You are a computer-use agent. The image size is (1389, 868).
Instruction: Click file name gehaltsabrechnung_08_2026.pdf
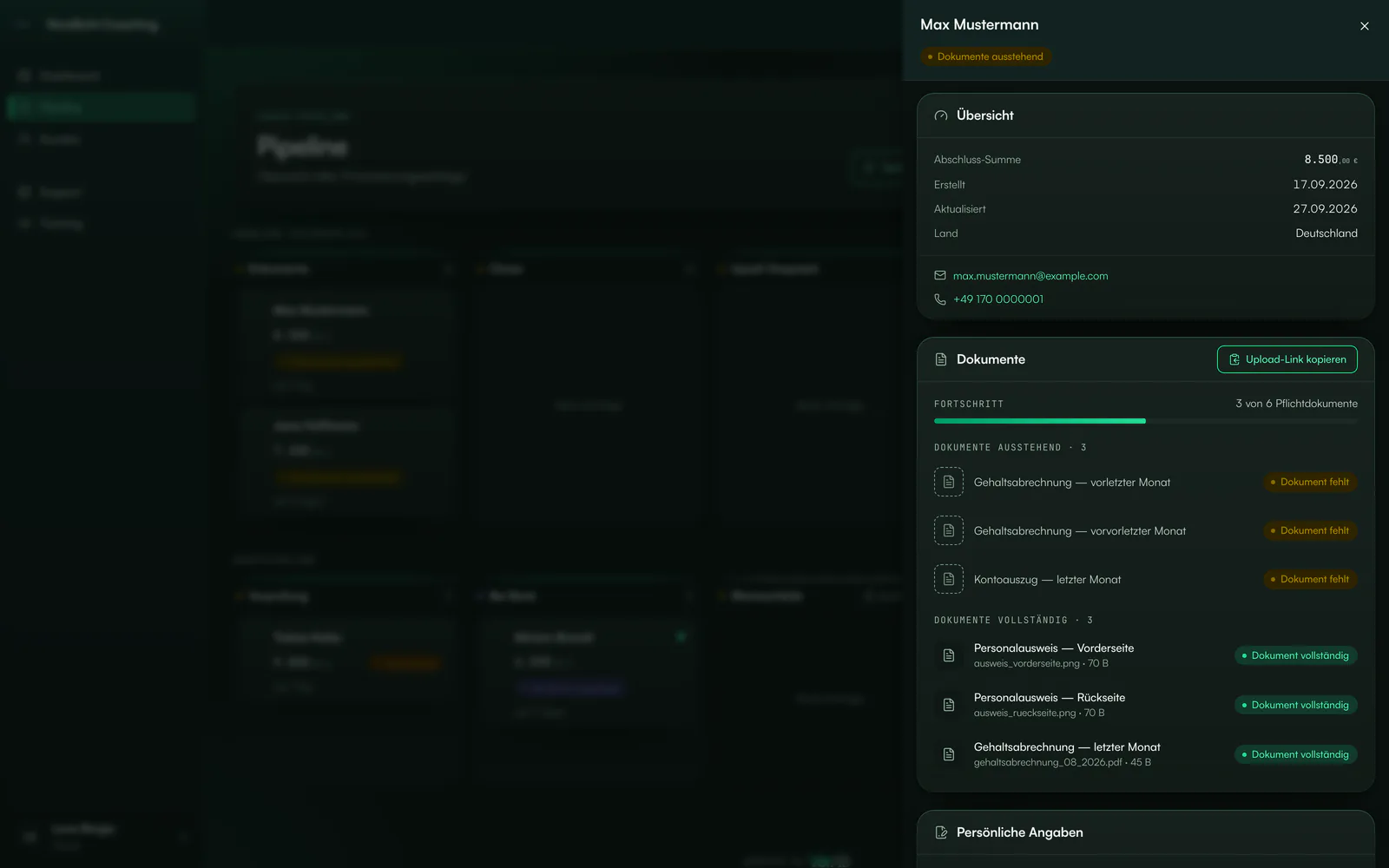1048,762
